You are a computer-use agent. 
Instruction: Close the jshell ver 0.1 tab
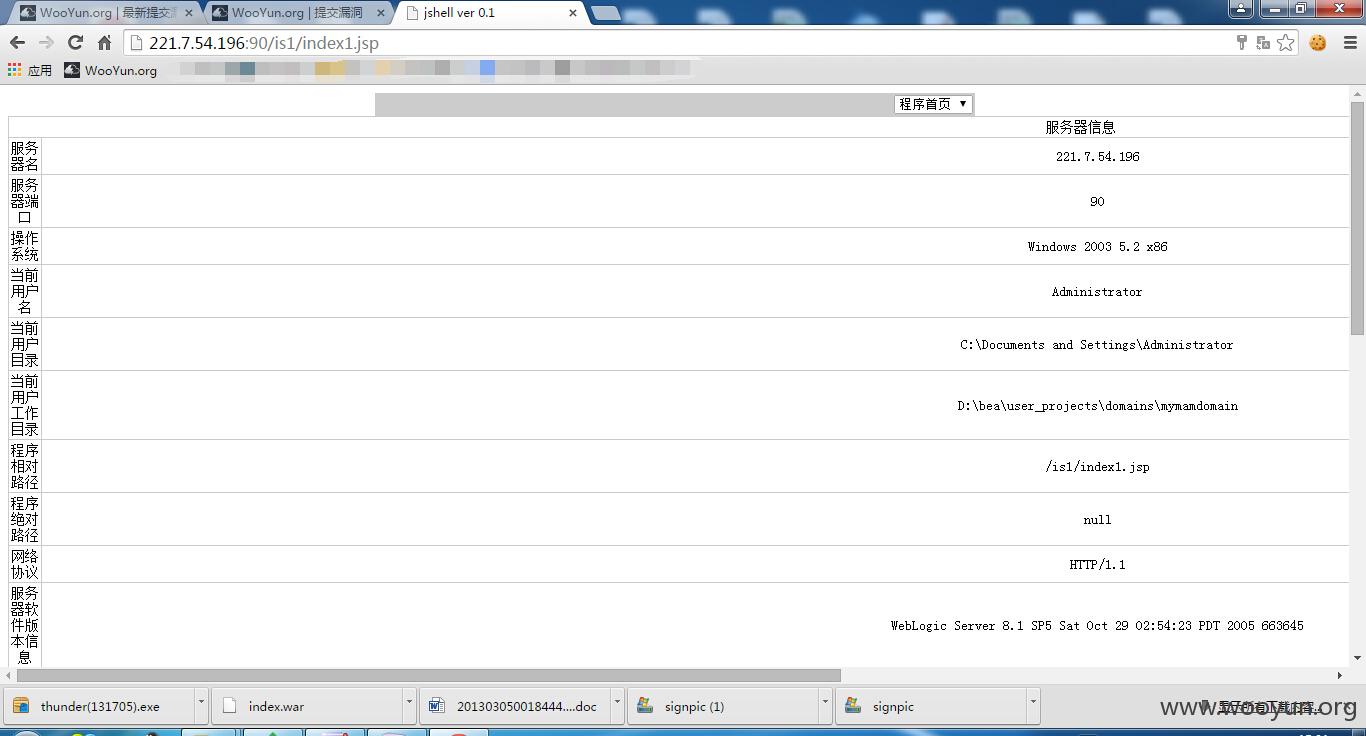pyautogui.click(x=573, y=13)
